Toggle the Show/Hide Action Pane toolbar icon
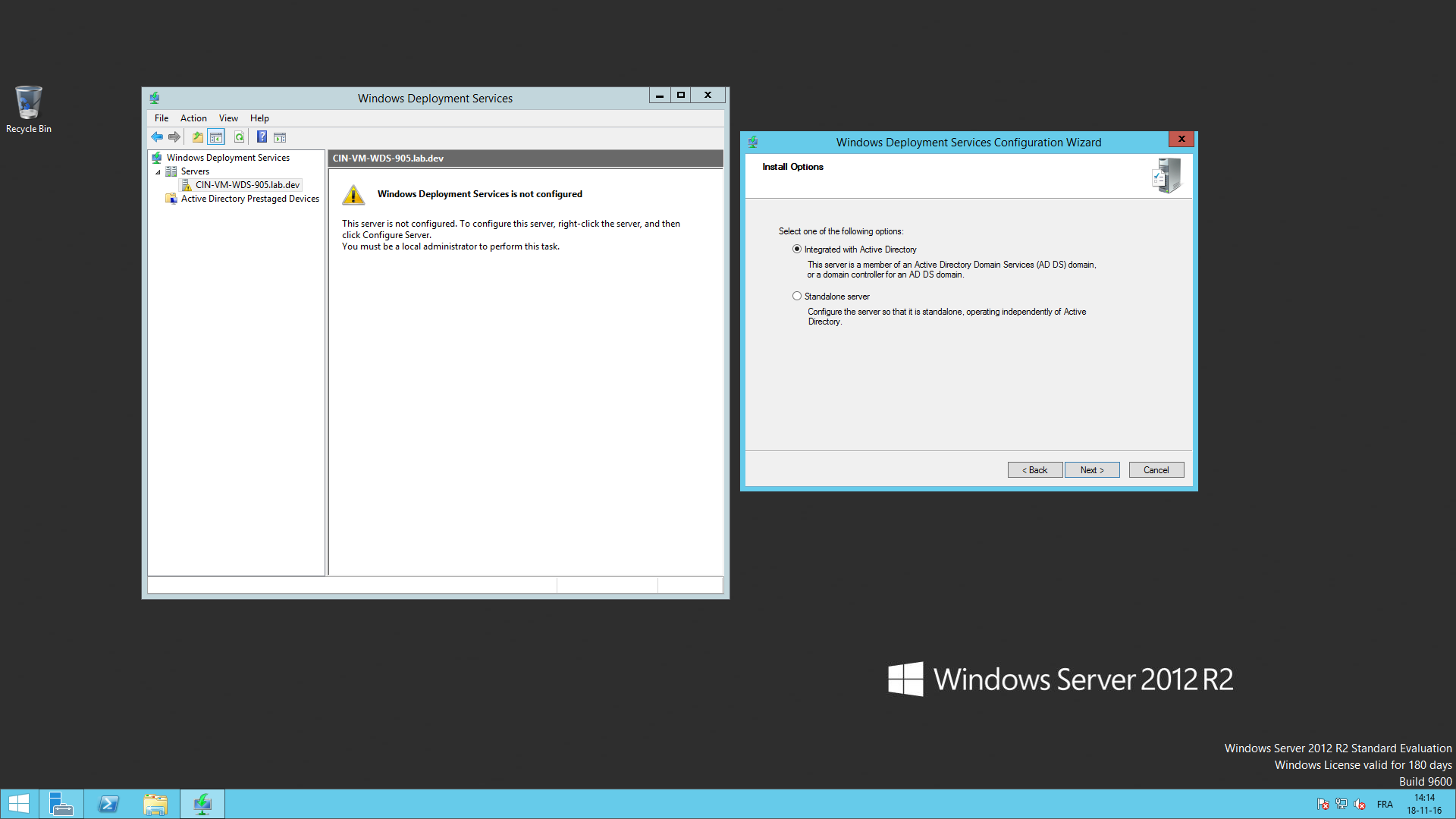1456x819 pixels. 280,137
